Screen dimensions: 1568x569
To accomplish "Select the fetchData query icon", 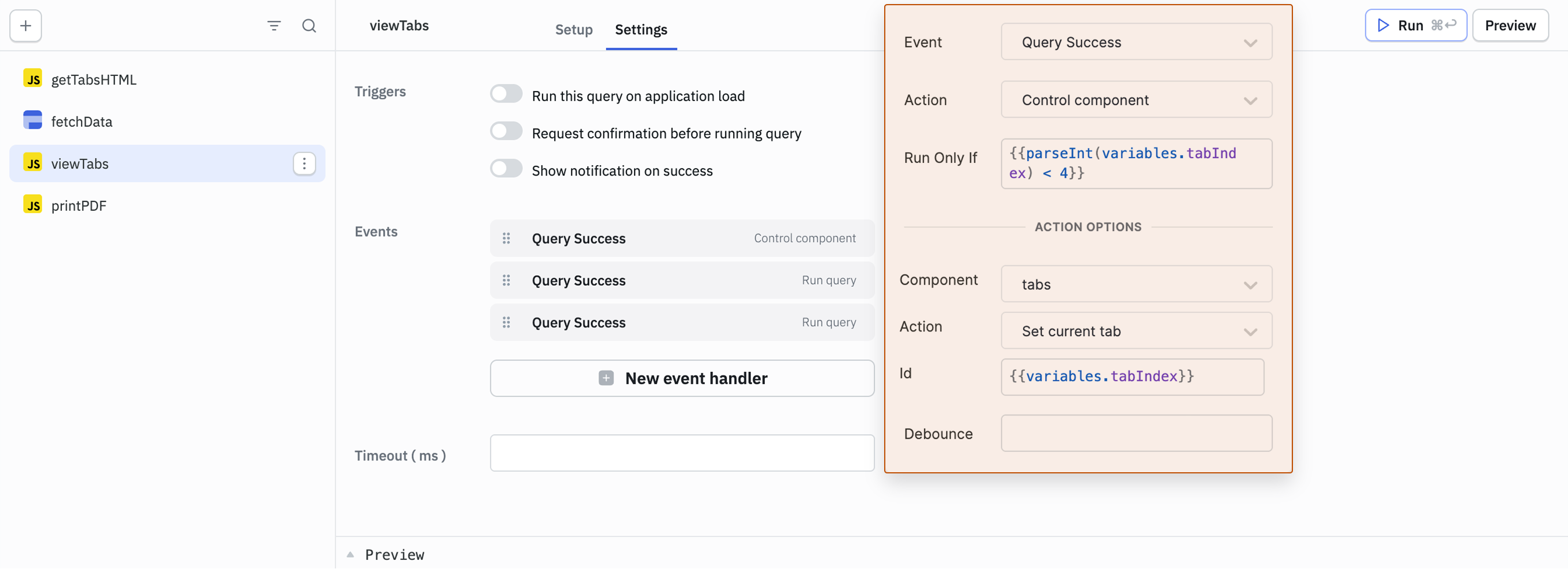I will point(33,121).
